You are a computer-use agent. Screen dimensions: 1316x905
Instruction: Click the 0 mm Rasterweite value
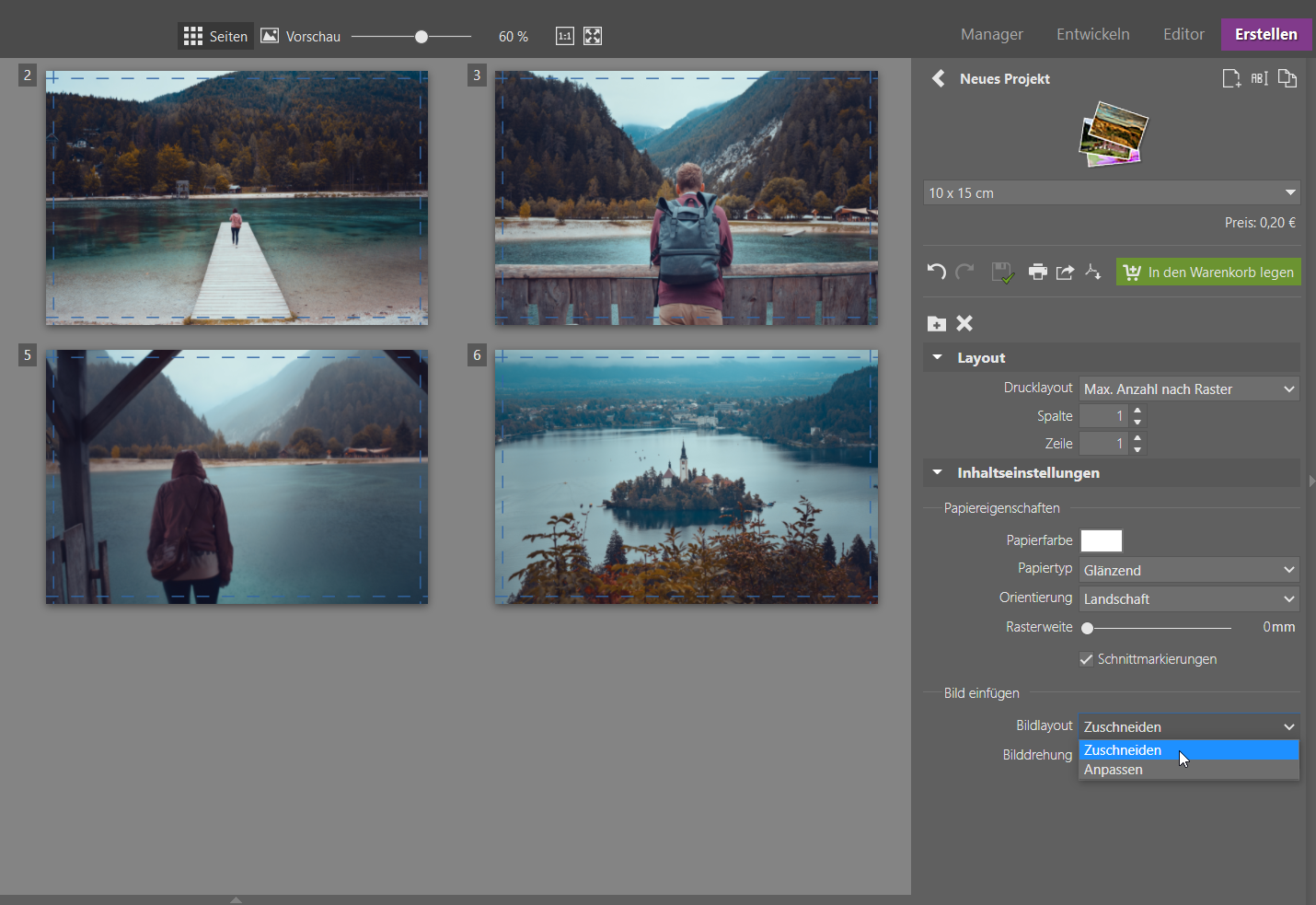pyautogui.click(x=1279, y=627)
